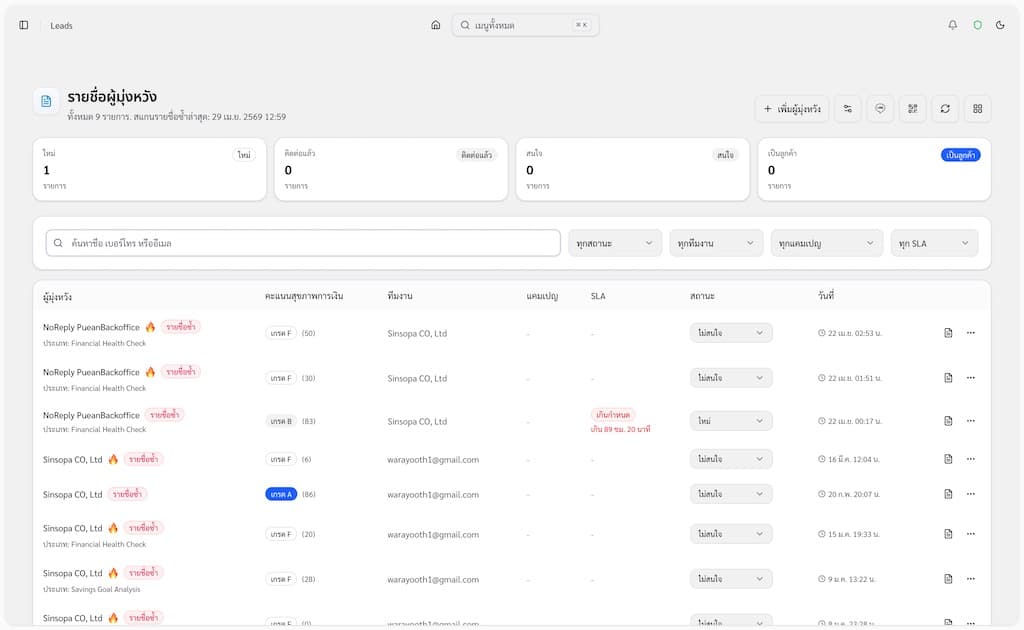Expand the ทุกทีมงาน team filter
Image resolution: width=1024 pixels, height=630 pixels.
(716, 243)
